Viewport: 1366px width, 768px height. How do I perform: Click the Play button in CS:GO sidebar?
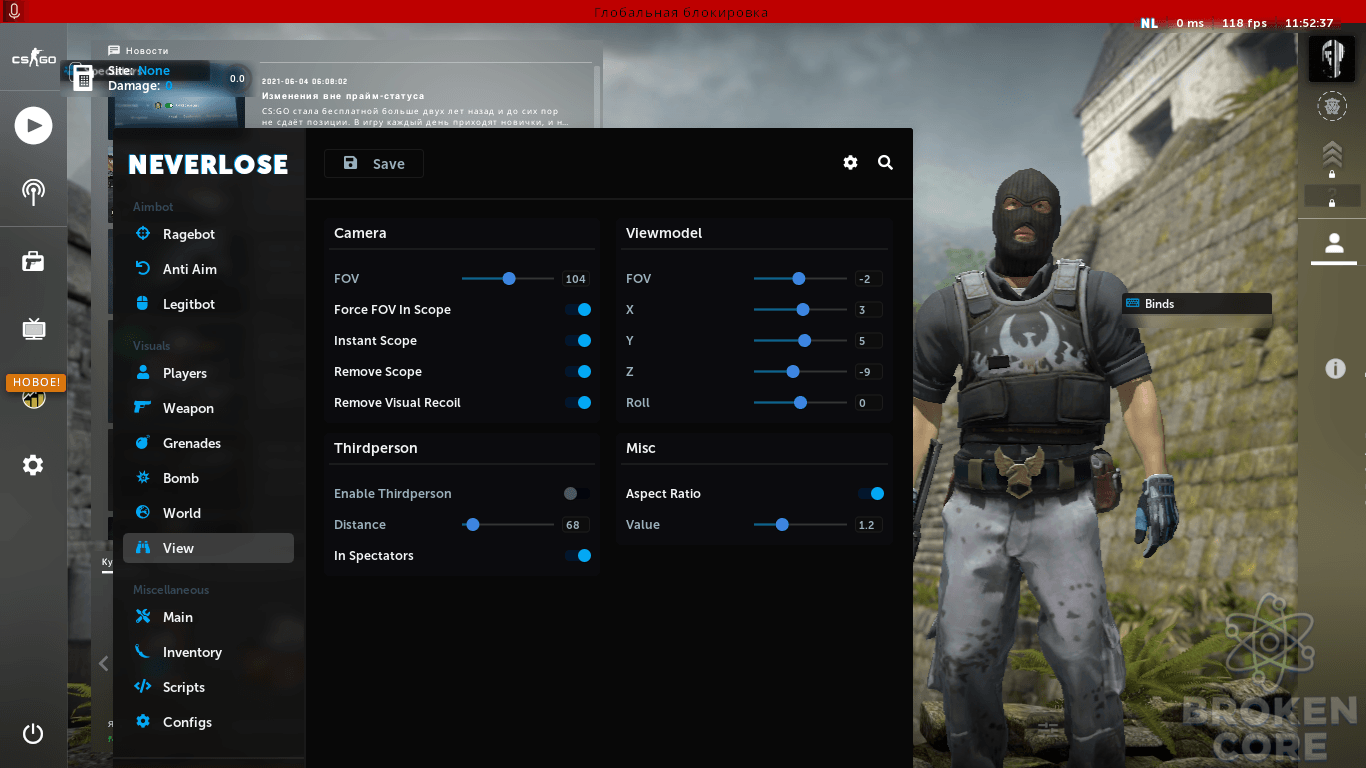[33, 125]
